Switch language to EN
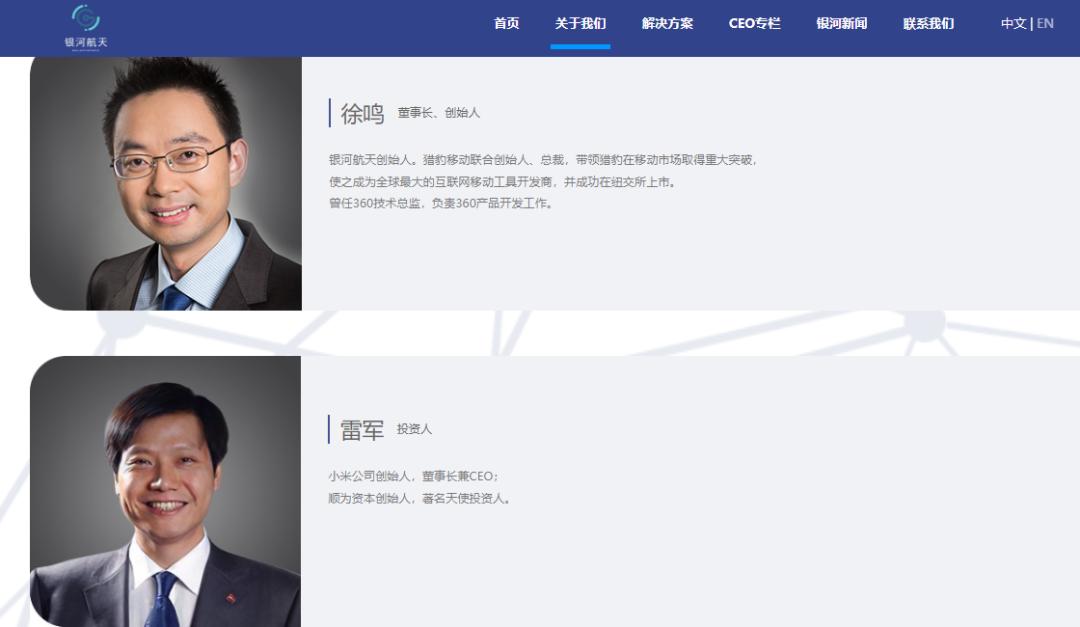Image resolution: width=1080 pixels, height=627 pixels. point(1045,23)
